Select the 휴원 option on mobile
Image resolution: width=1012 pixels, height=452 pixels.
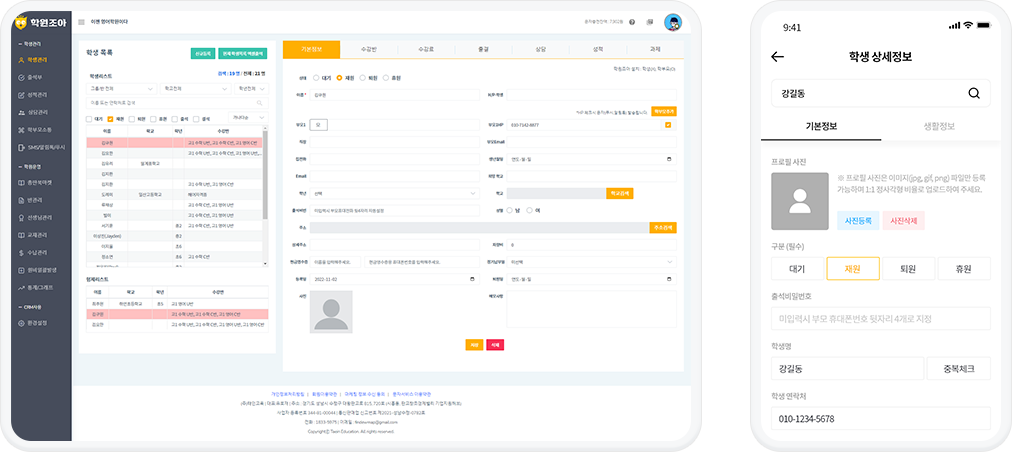point(964,268)
